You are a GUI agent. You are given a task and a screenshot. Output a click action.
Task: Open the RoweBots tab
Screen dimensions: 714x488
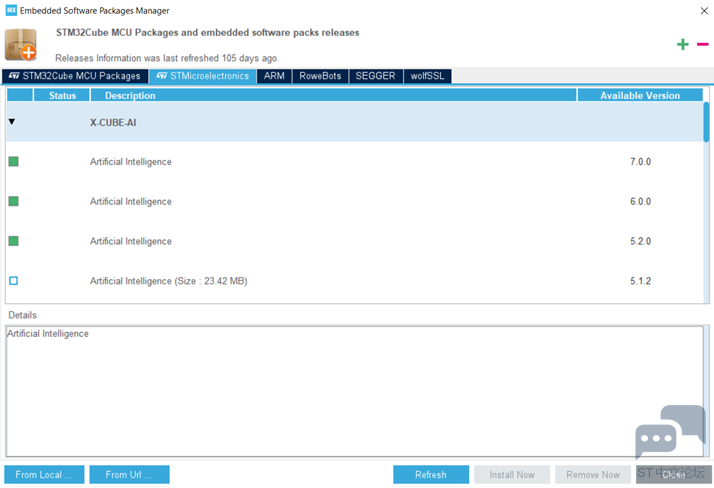click(x=320, y=76)
